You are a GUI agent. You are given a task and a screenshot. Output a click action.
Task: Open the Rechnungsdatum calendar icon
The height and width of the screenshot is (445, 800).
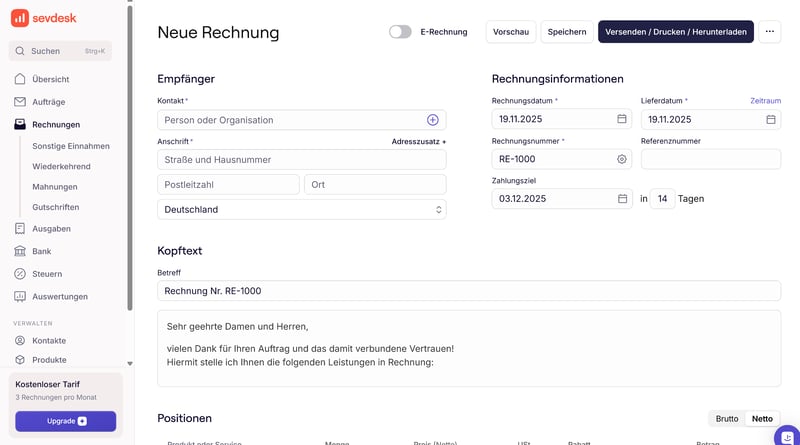coord(621,119)
